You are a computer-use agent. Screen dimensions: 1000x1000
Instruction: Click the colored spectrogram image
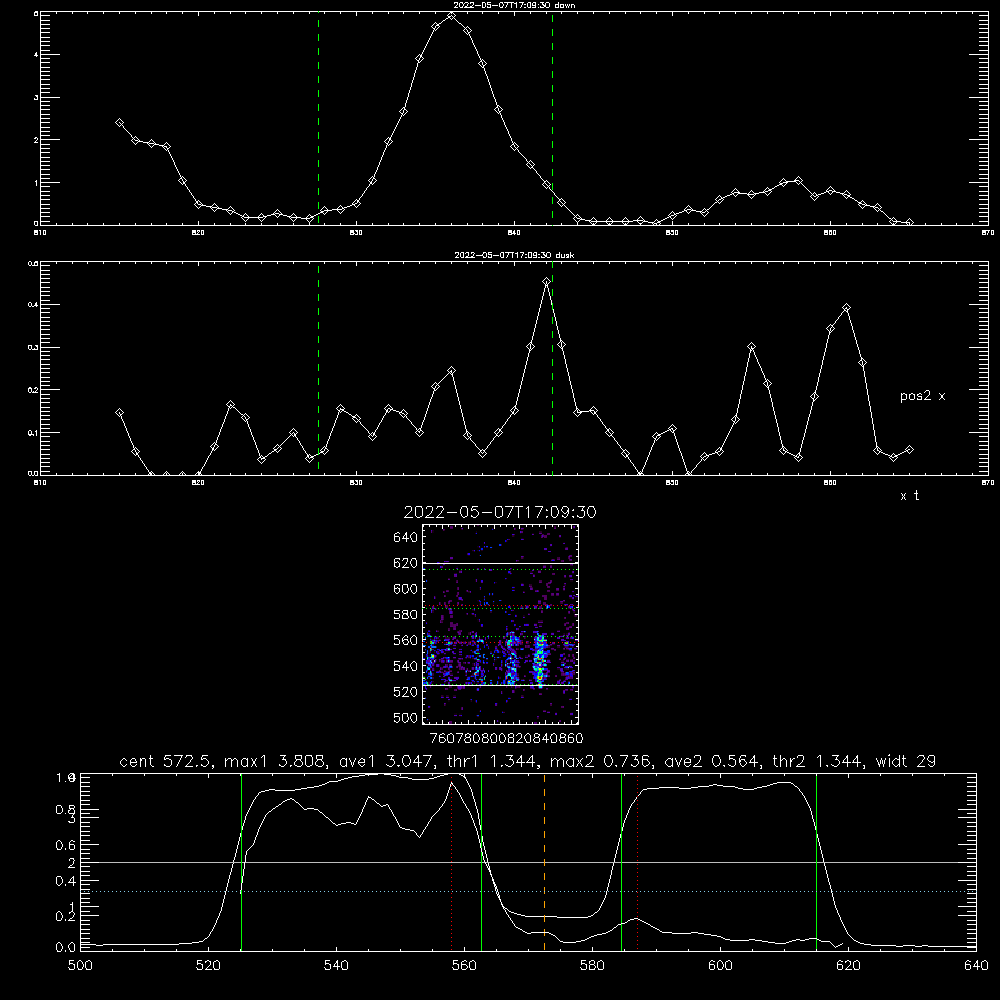click(501, 624)
